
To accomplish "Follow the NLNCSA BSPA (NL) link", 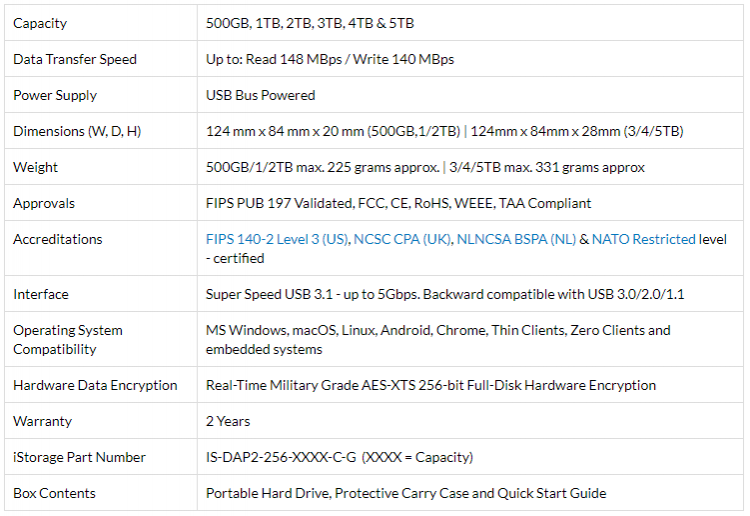I will [516, 239].
